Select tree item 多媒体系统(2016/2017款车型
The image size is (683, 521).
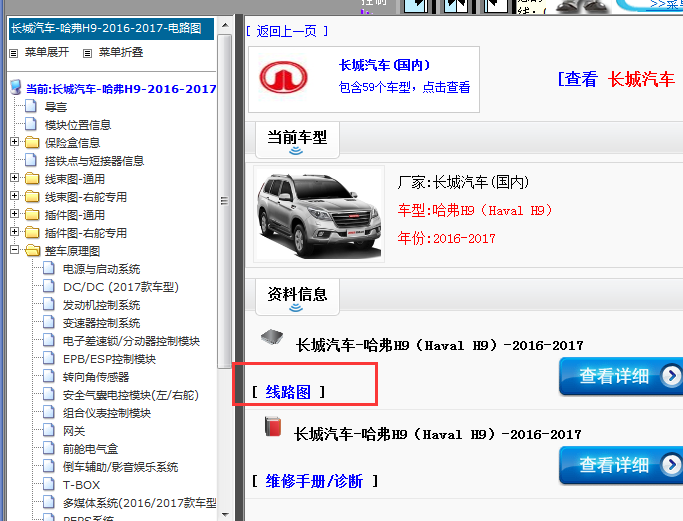pos(139,503)
